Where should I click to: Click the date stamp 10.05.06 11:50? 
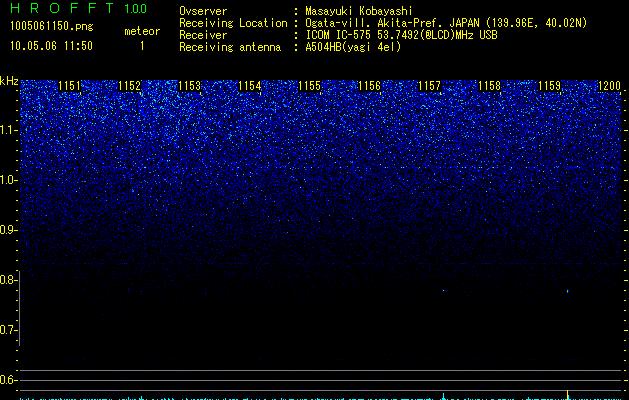51,46
